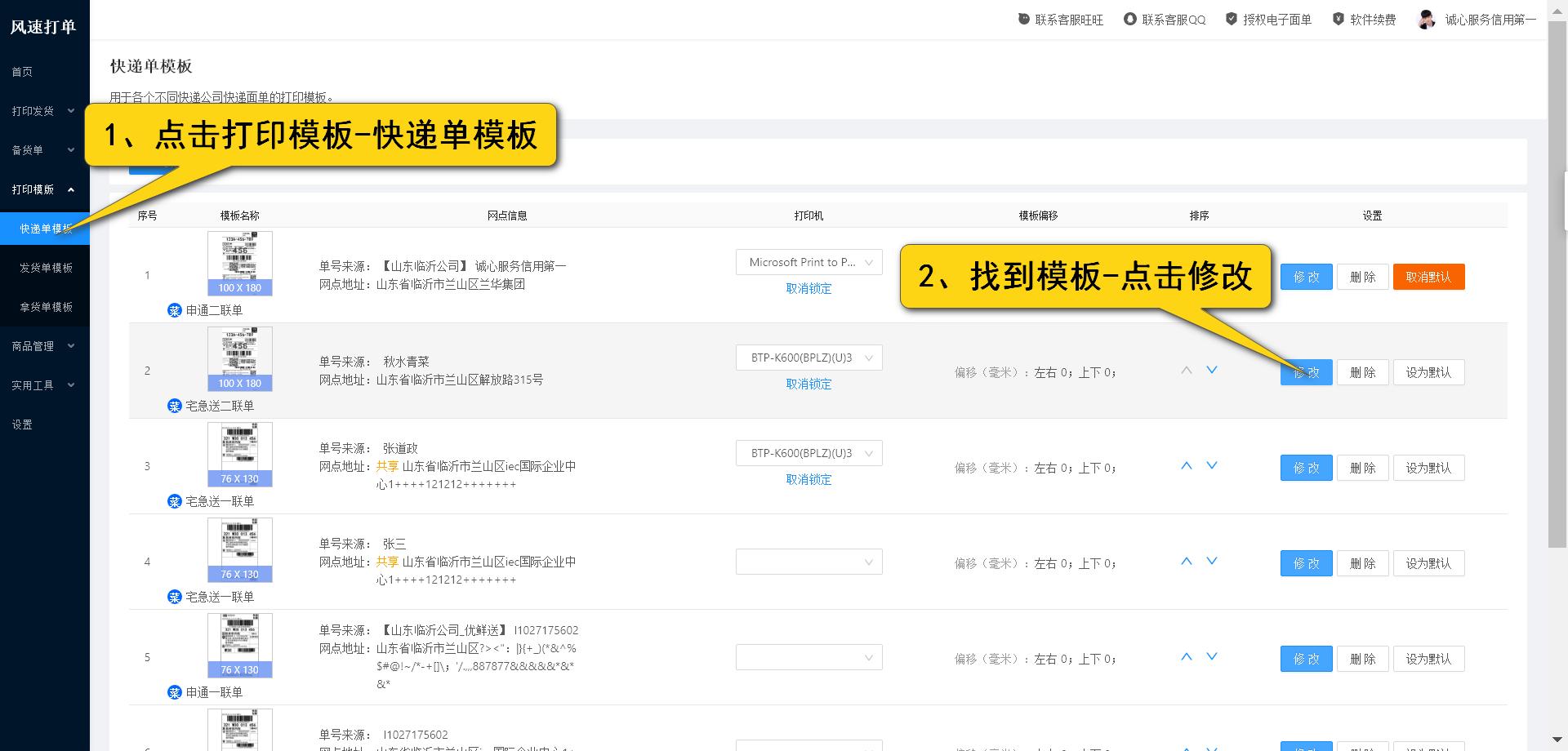Click the 菜 icon beside 宅急送二联单
Screen dimensions: 1568x751
(173, 406)
